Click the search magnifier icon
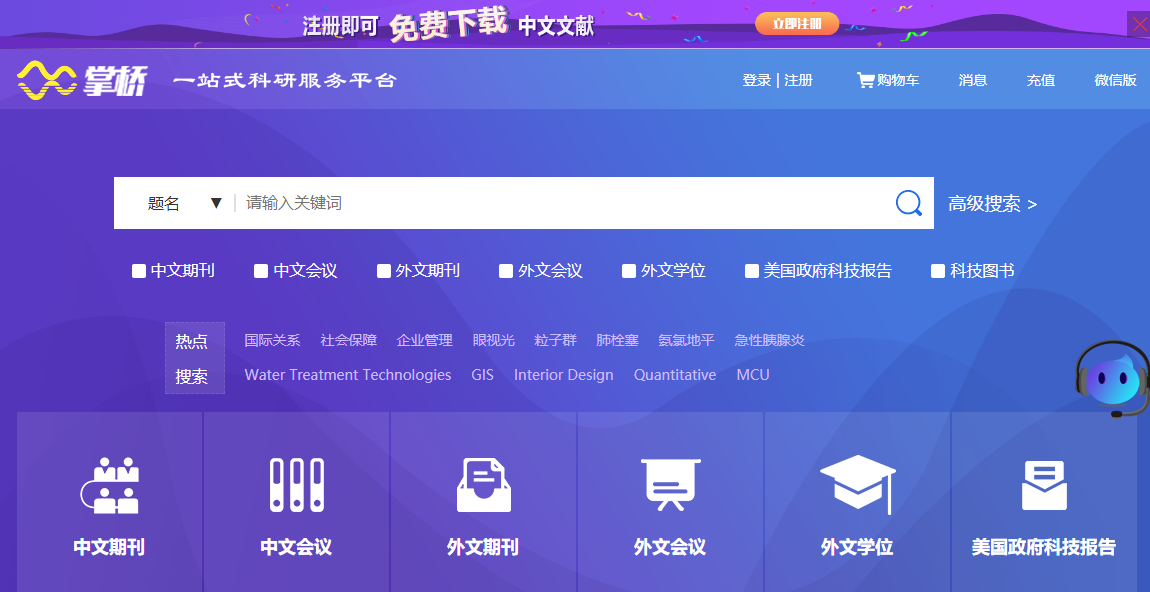The height and width of the screenshot is (592, 1150). pos(908,202)
